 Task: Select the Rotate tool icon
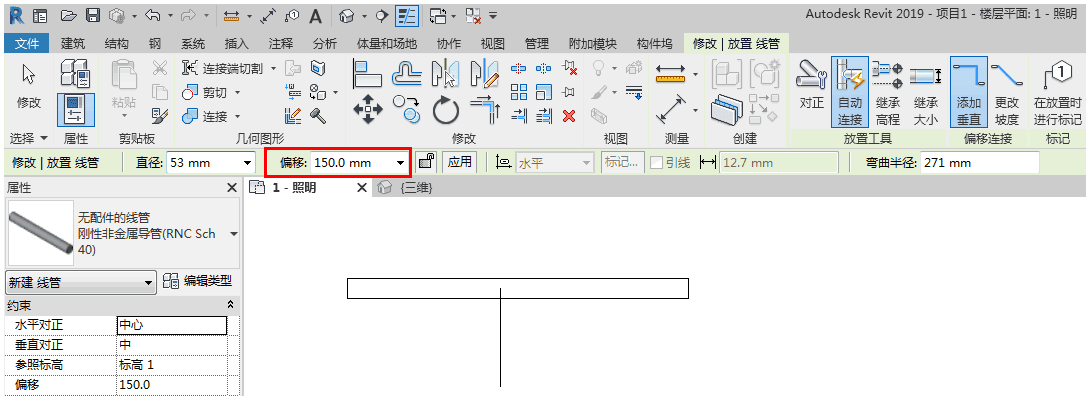click(446, 108)
